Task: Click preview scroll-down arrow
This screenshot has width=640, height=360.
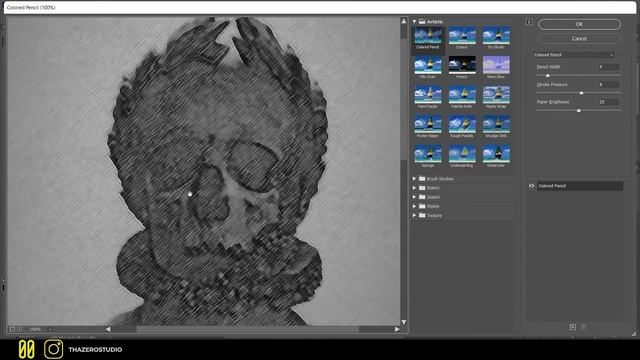Action: point(404,322)
